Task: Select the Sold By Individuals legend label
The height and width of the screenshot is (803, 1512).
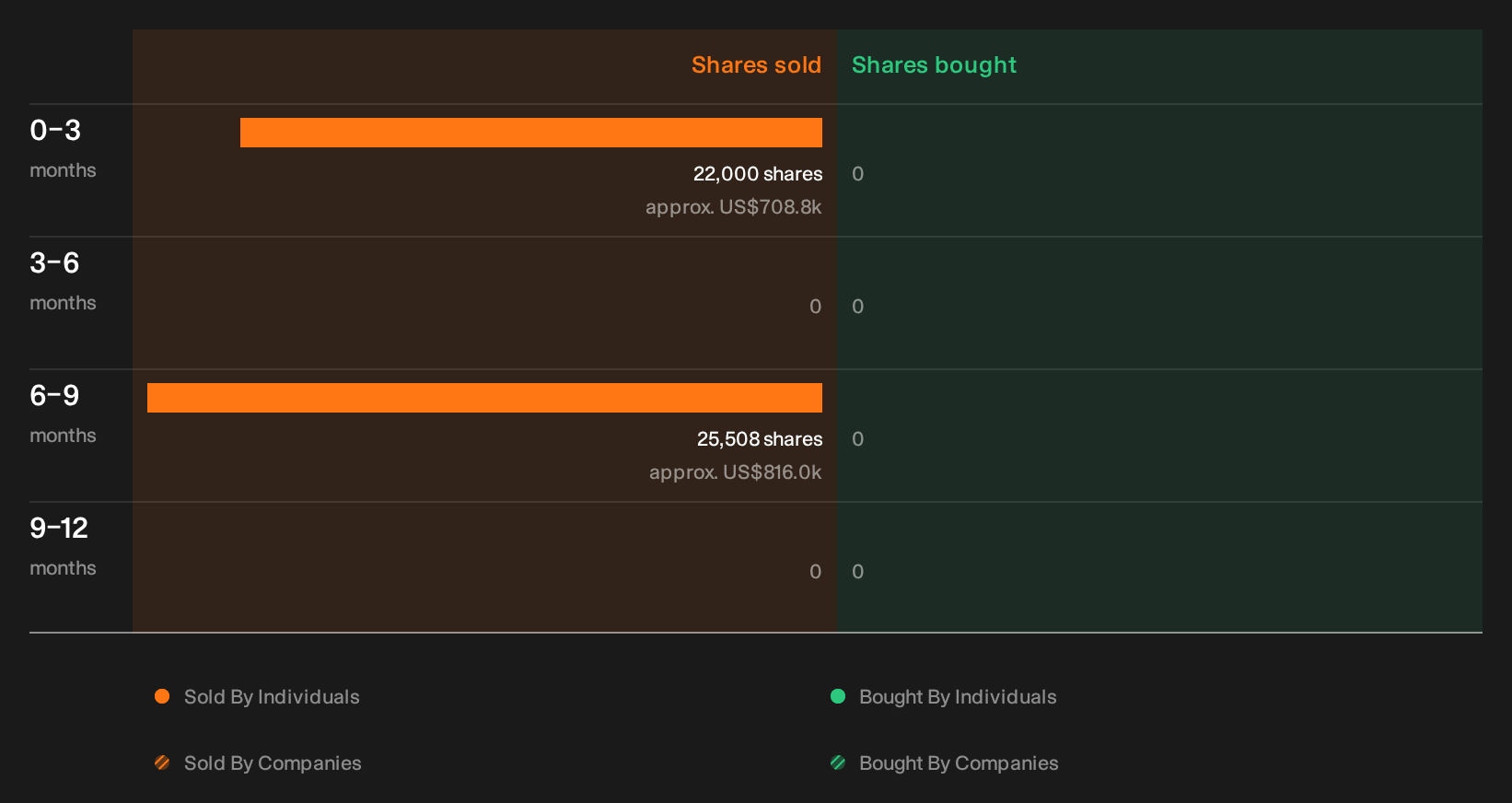Action: (x=272, y=697)
